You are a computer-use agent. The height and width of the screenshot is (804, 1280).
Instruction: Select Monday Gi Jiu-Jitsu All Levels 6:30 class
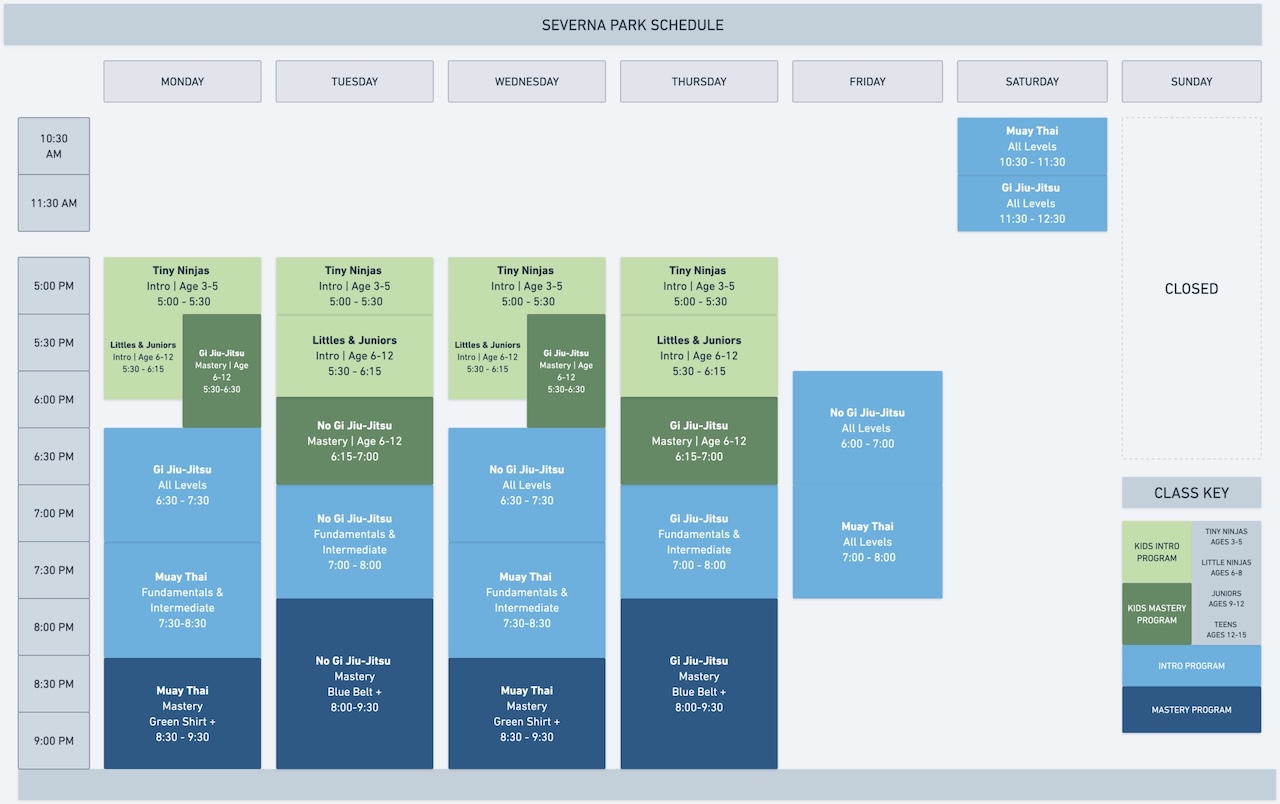(182, 485)
